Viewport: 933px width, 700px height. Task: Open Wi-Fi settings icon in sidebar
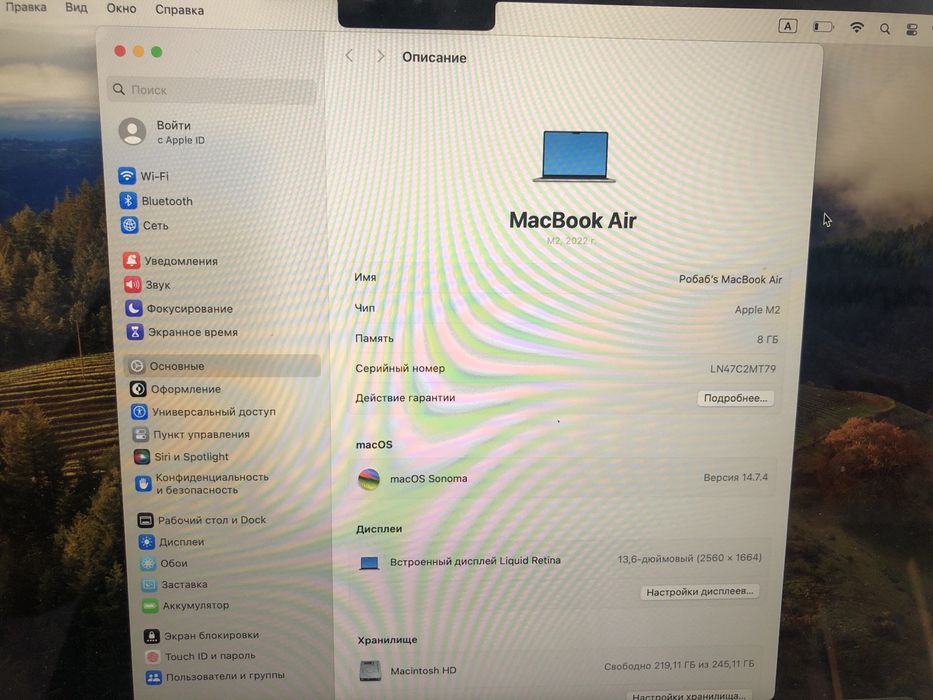pos(127,176)
